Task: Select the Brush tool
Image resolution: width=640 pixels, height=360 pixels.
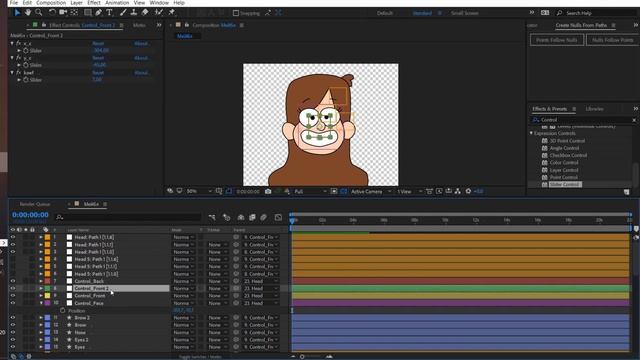Action: point(123,13)
